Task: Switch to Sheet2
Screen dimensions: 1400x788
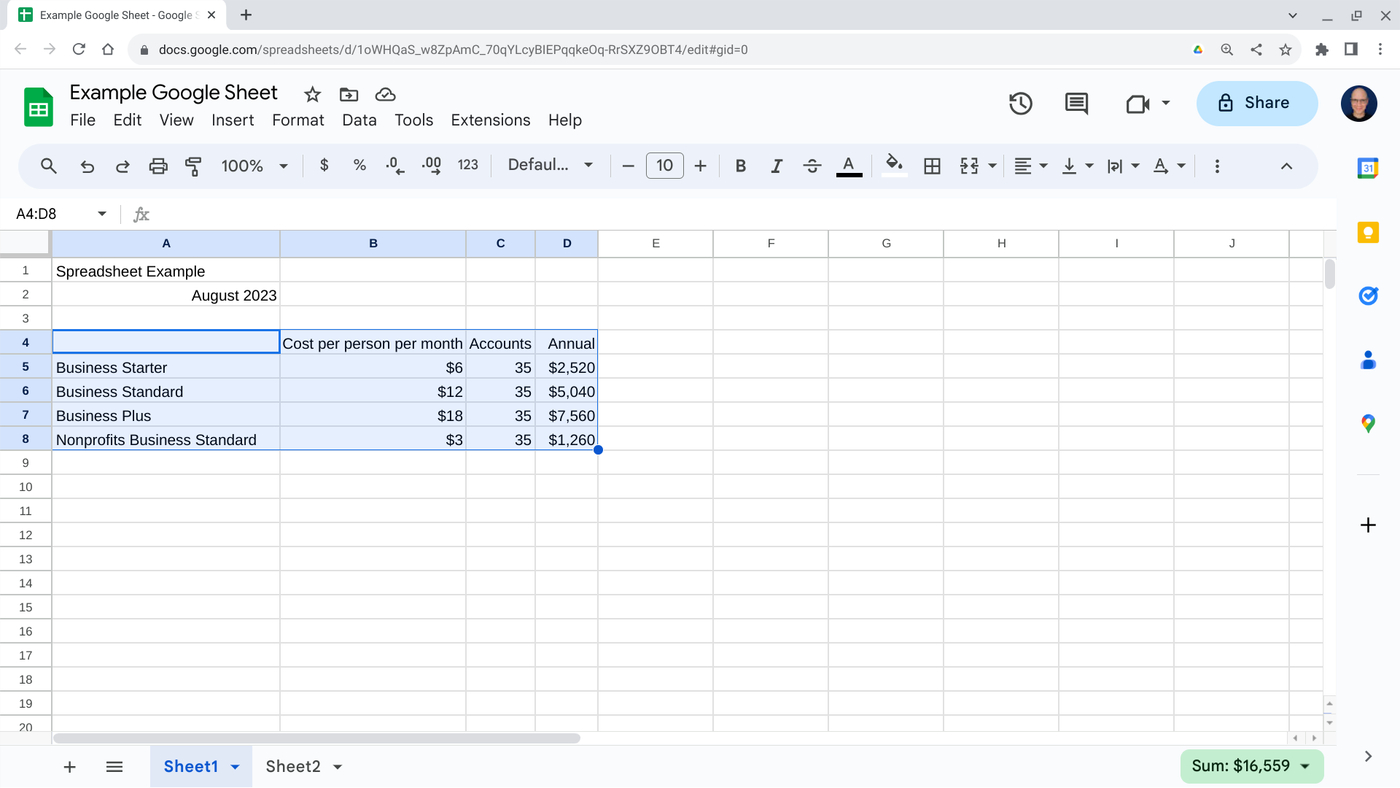Action: (291, 766)
